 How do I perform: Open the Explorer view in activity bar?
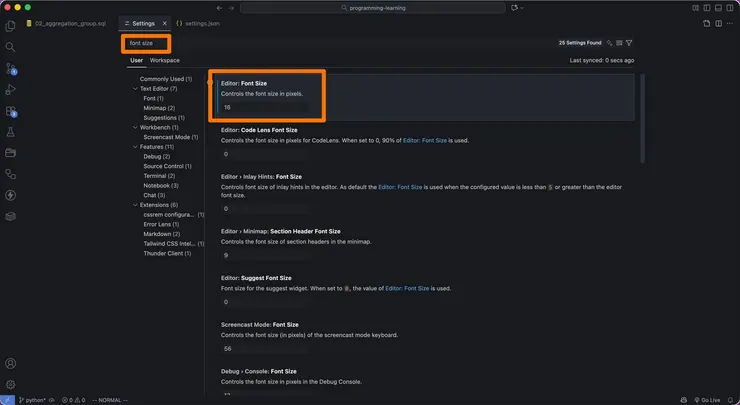[x=10, y=26]
